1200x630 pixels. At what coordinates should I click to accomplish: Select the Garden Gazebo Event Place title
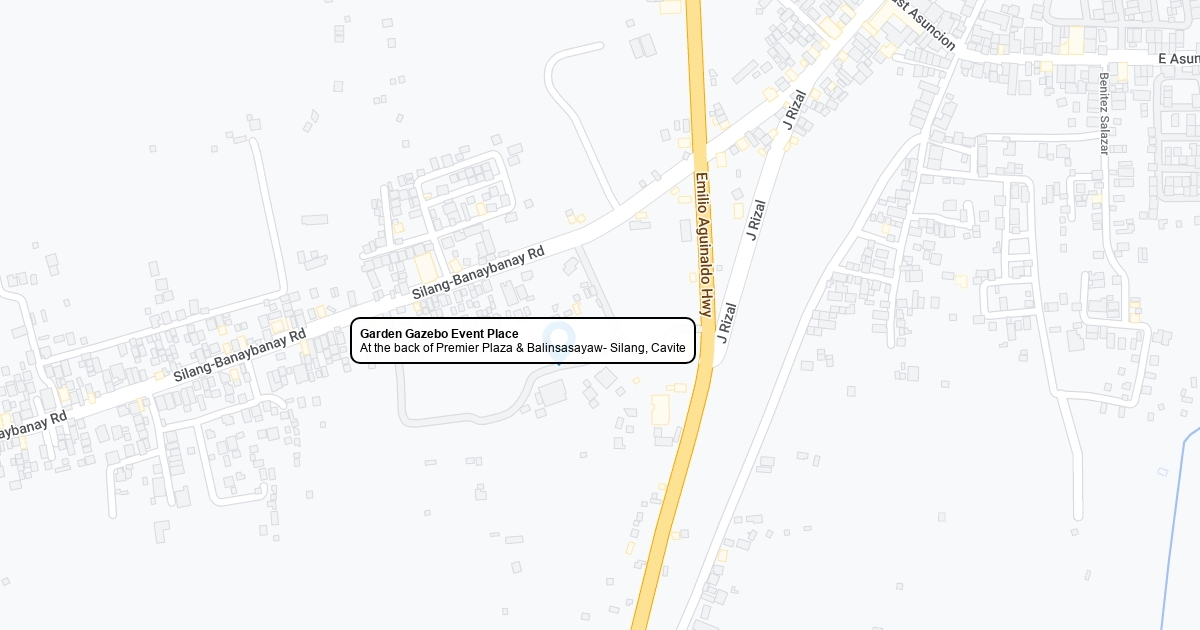point(439,333)
